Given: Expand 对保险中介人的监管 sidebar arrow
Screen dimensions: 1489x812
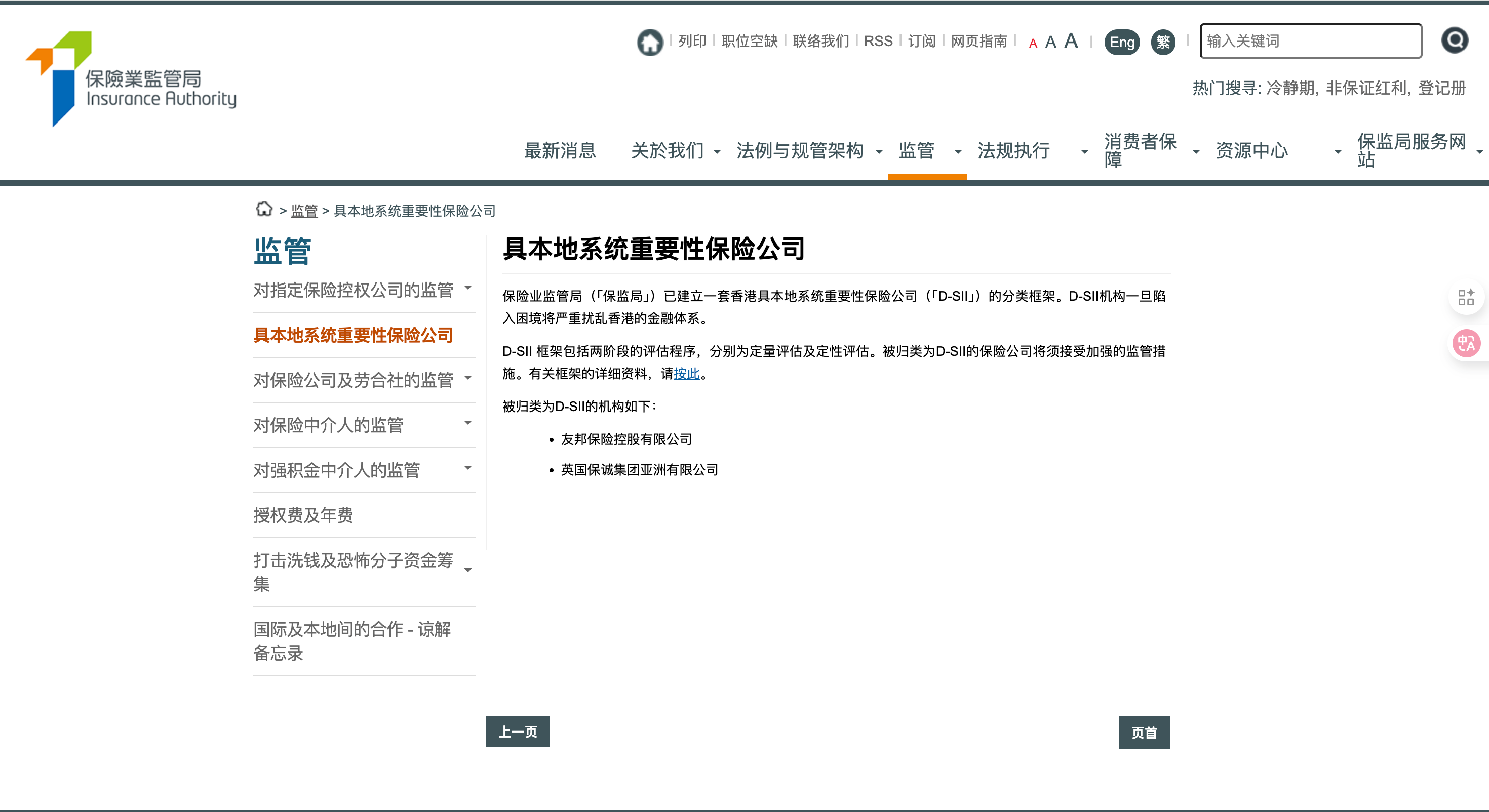Looking at the screenshot, I should coord(467,424).
